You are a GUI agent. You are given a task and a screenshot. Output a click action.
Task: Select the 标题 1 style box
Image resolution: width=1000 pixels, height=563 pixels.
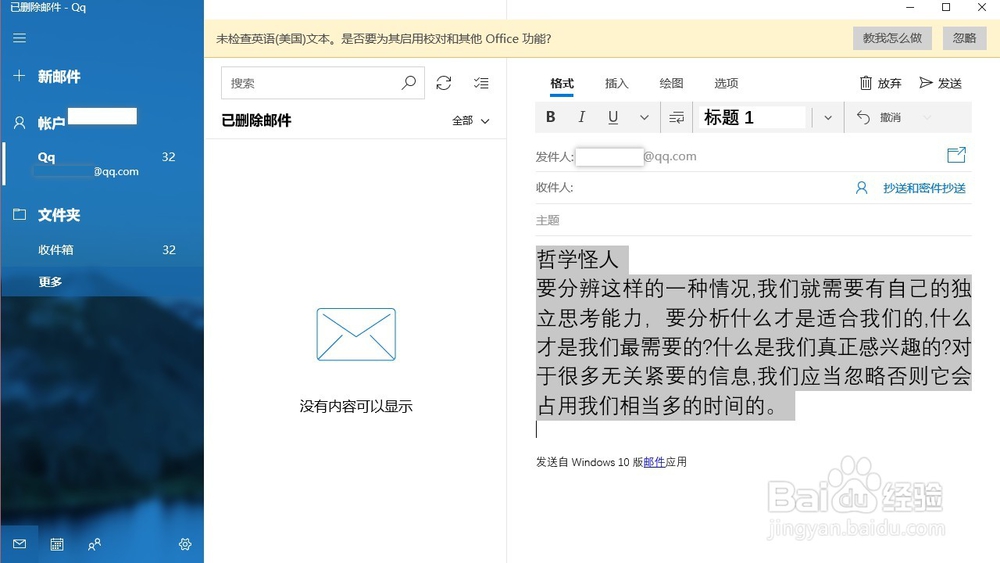753,117
